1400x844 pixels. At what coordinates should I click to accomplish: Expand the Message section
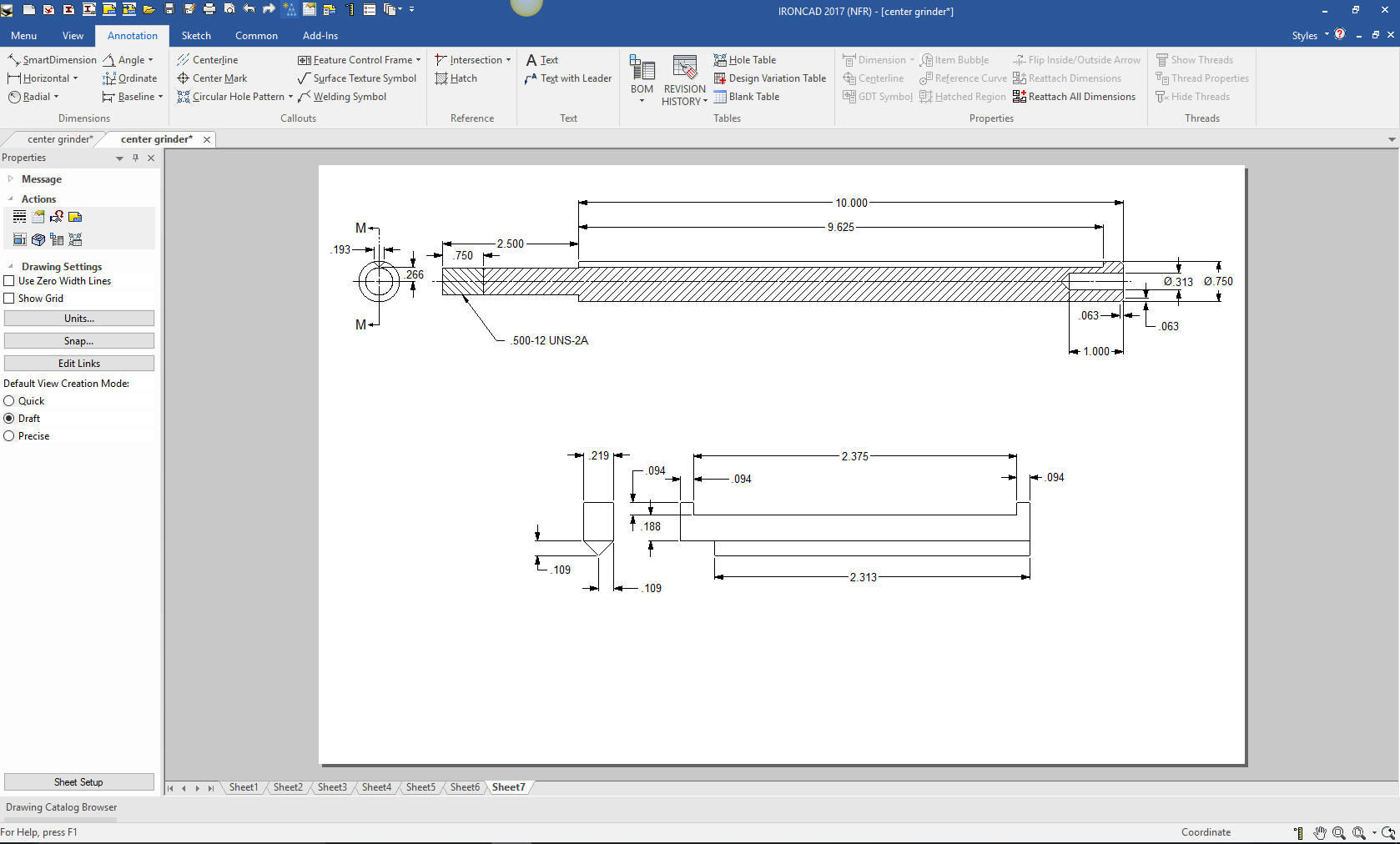[x=10, y=178]
